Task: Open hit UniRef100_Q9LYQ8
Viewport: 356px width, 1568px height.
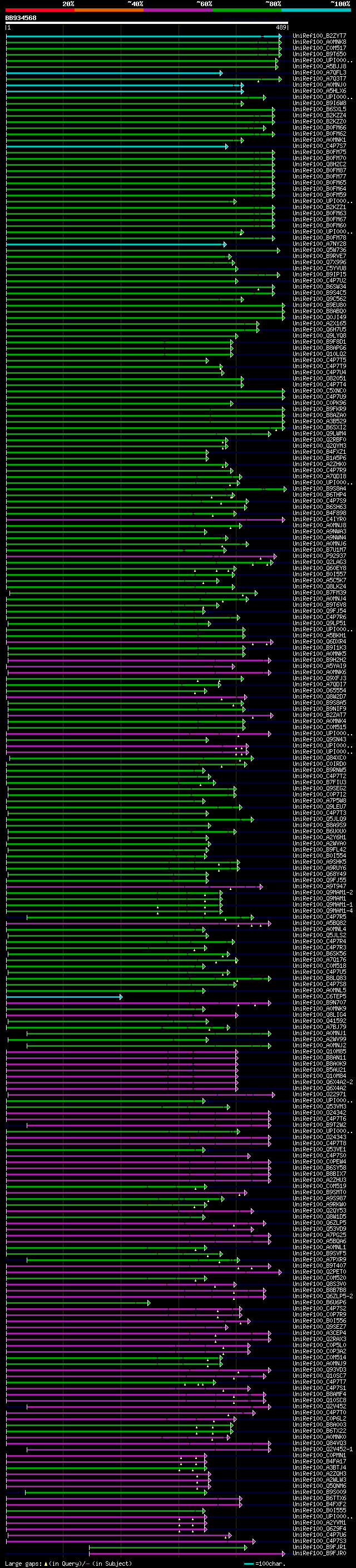Action: pyautogui.click(x=319, y=335)
